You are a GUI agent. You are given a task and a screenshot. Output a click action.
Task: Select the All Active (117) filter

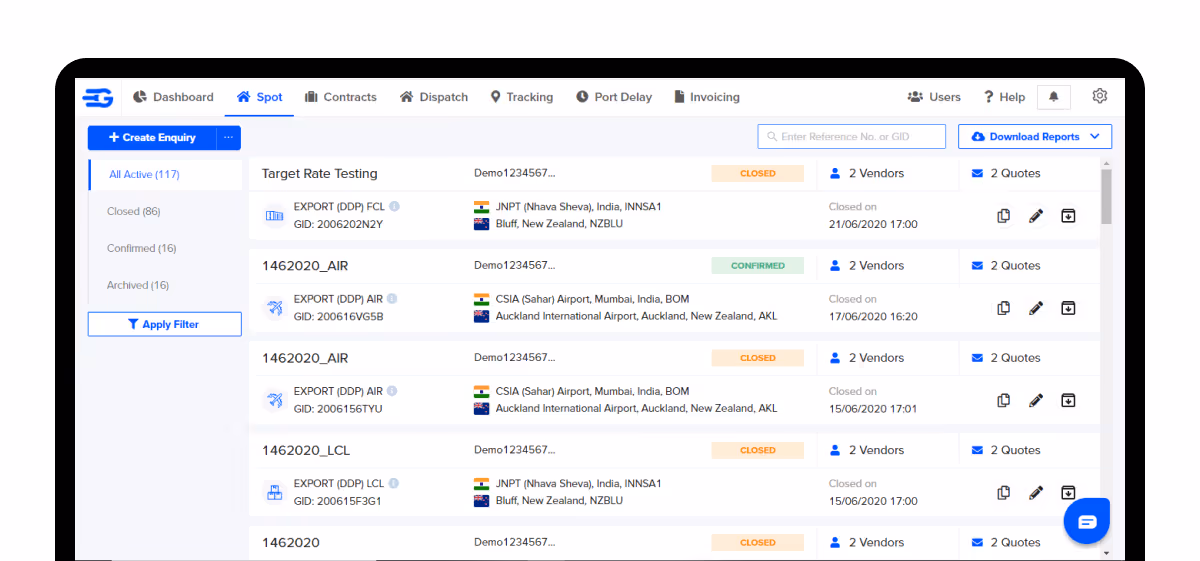pyautogui.click(x=165, y=174)
